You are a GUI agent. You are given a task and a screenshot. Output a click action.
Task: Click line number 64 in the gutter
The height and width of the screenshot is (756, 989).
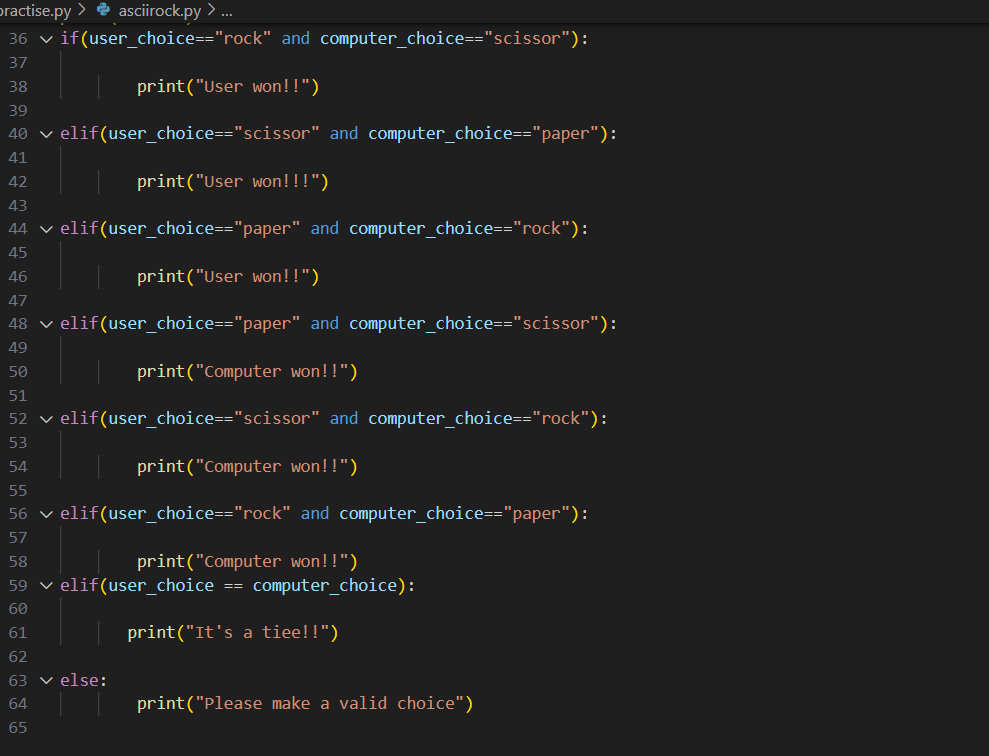coord(18,704)
